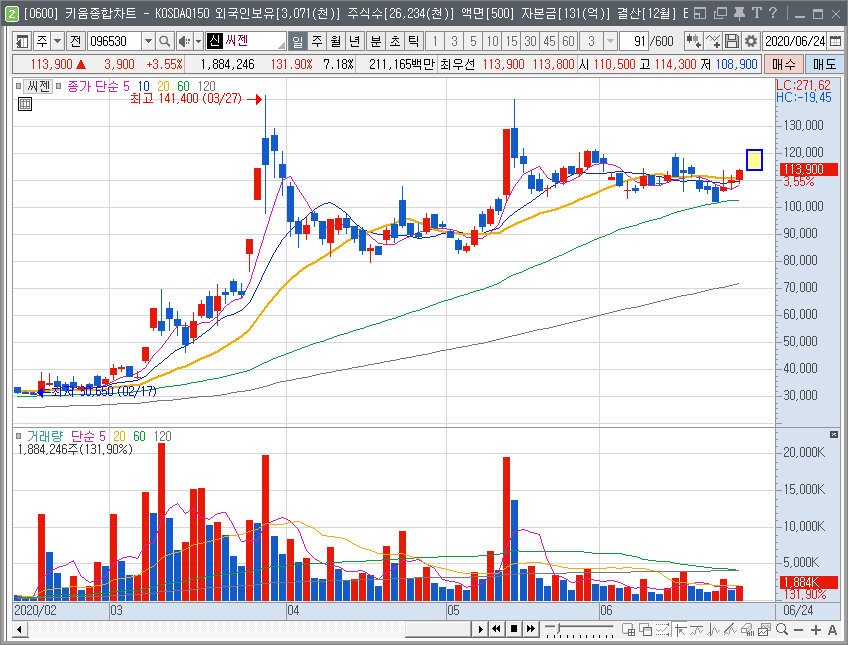Open the calendar date picker icon

(835, 41)
